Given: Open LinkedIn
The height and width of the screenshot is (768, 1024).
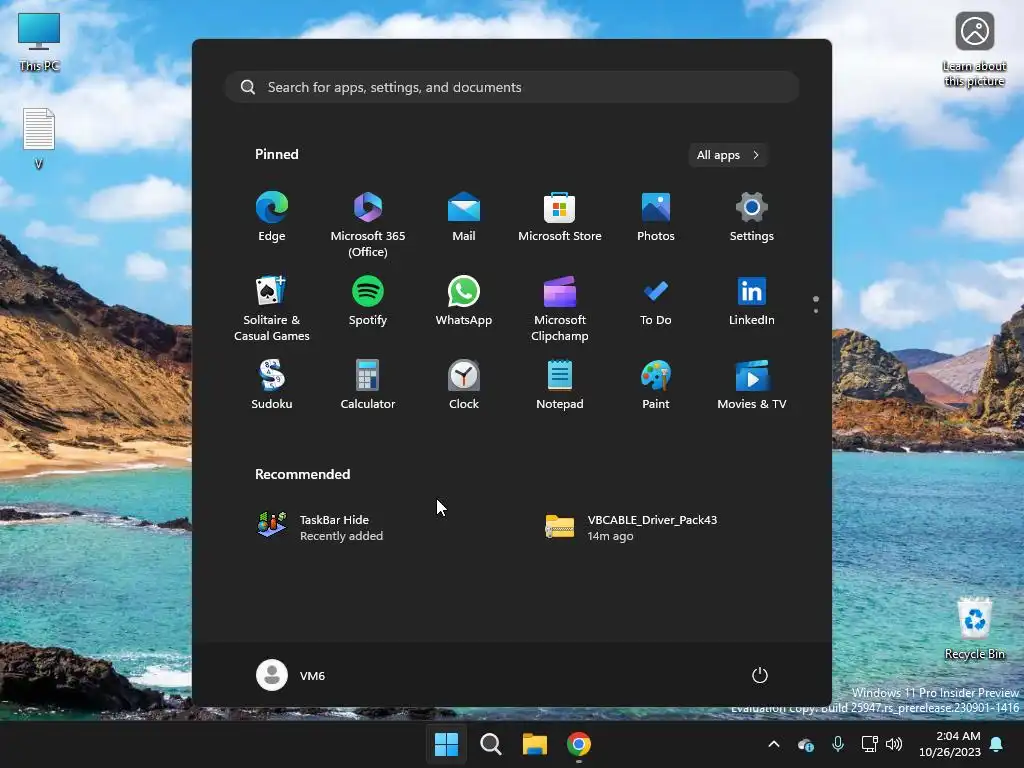Looking at the screenshot, I should [x=752, y=301].
